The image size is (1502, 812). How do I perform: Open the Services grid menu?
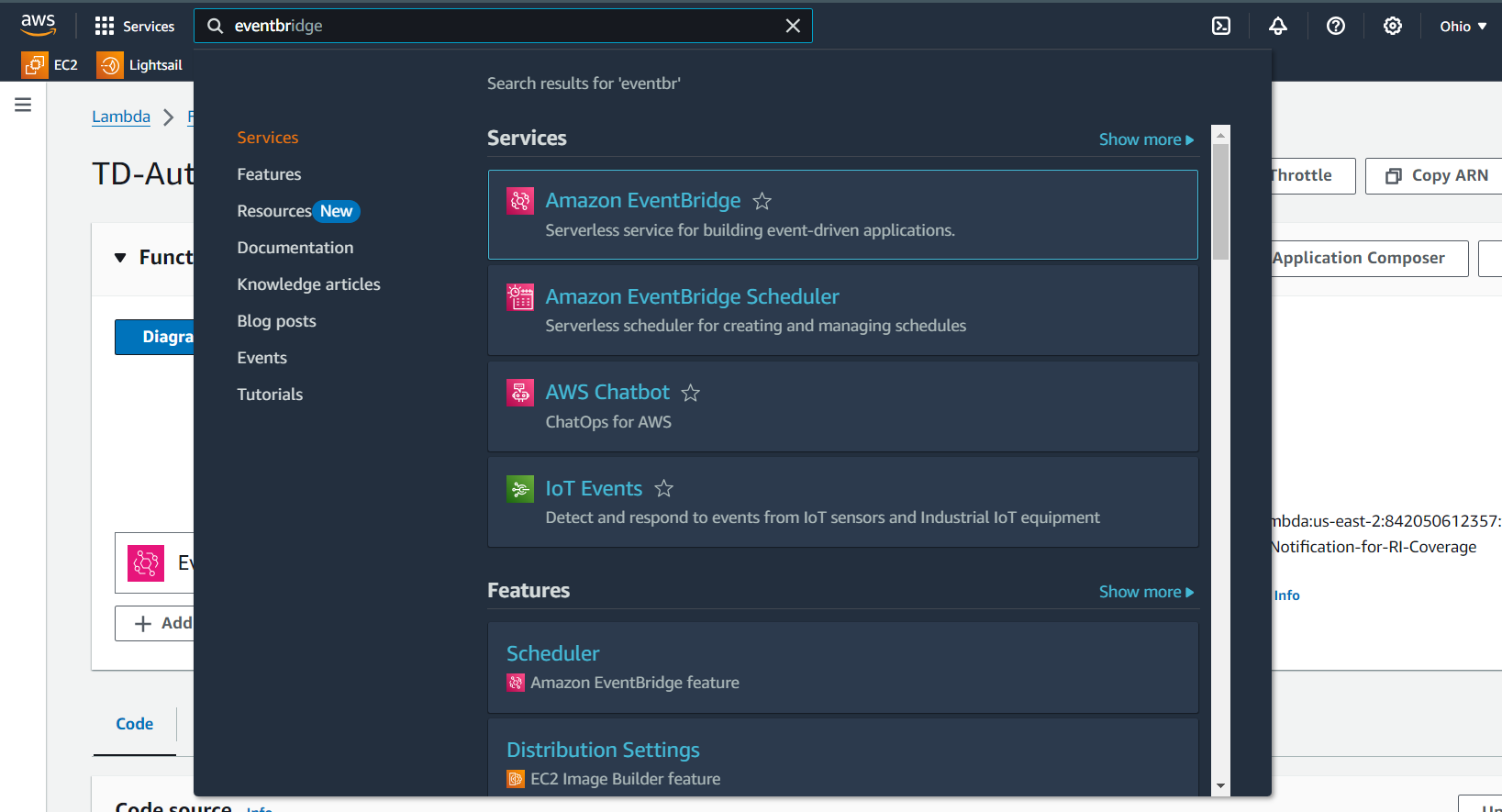coord(134,26)
